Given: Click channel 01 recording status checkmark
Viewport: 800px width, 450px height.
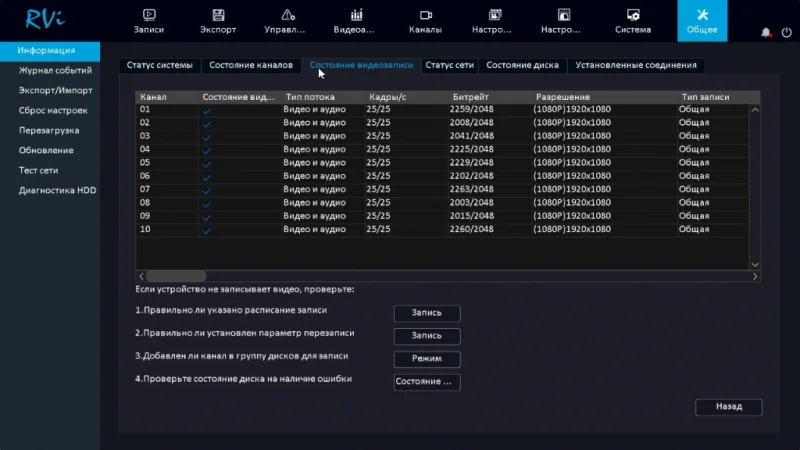Looking at the screenshot, I should tap(207, 110).
